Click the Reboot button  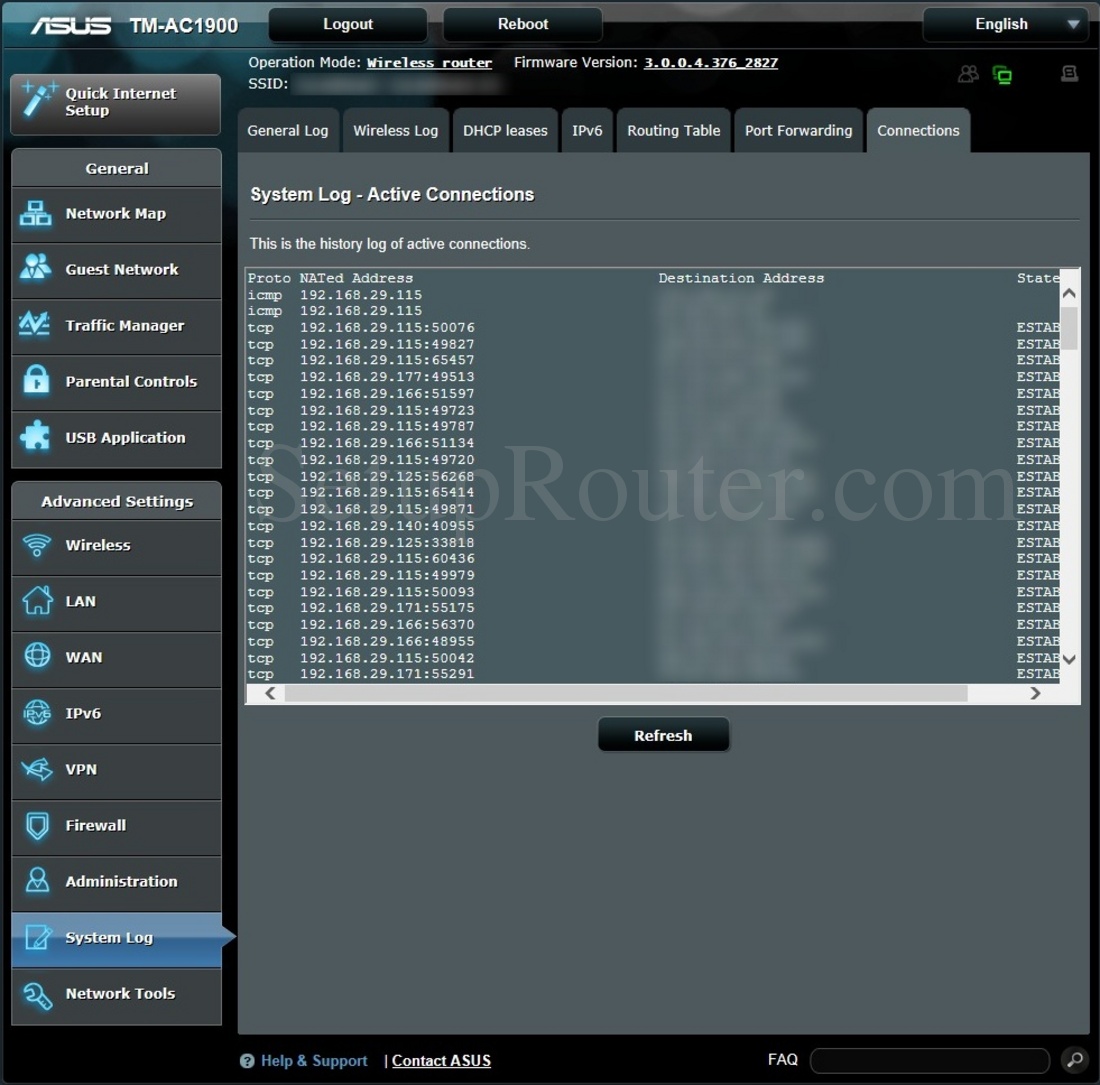pyautogui.click(x=522, y=24)
